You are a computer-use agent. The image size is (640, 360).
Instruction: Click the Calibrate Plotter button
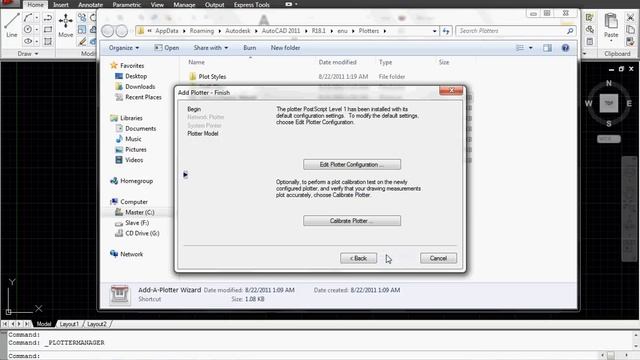click(x=352, y=221)
